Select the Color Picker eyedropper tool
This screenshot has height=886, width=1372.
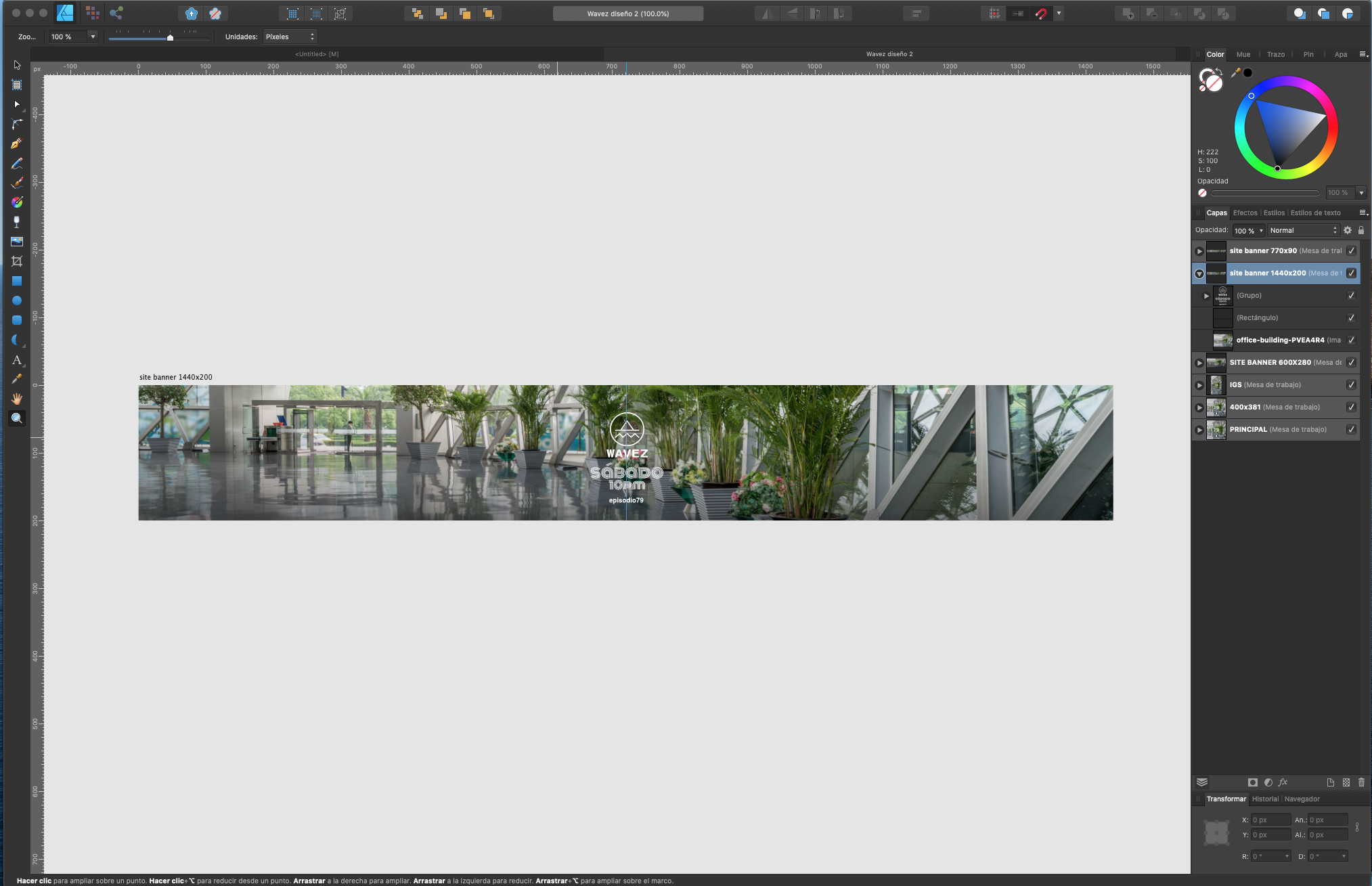point(17,379)
